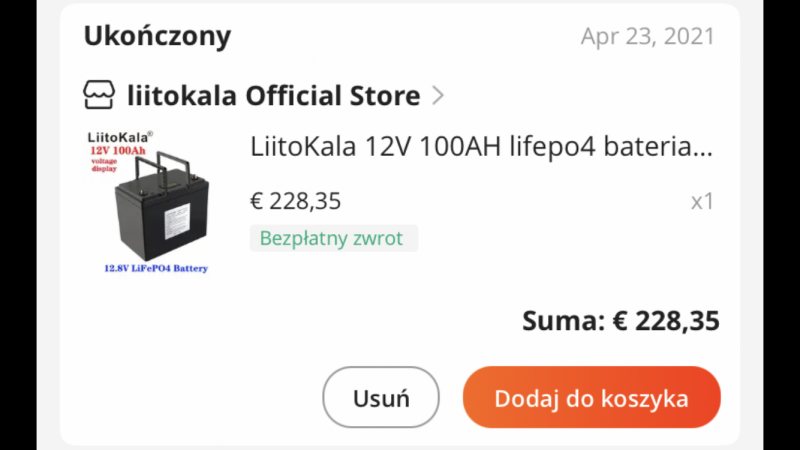This screenshot has width=800, height=450.
Task: Click the truncated ellipsis of the product title
Action: pos(703,149)
